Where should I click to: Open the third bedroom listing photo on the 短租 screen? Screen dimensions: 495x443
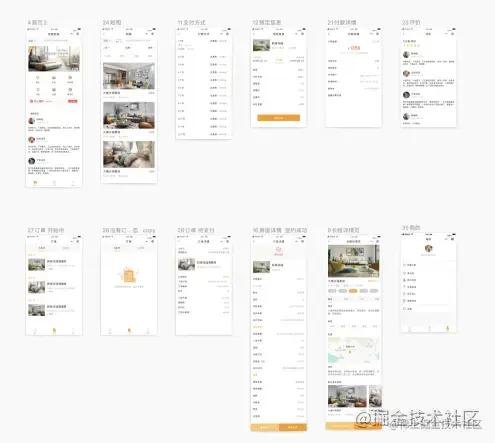click(129, 154)
